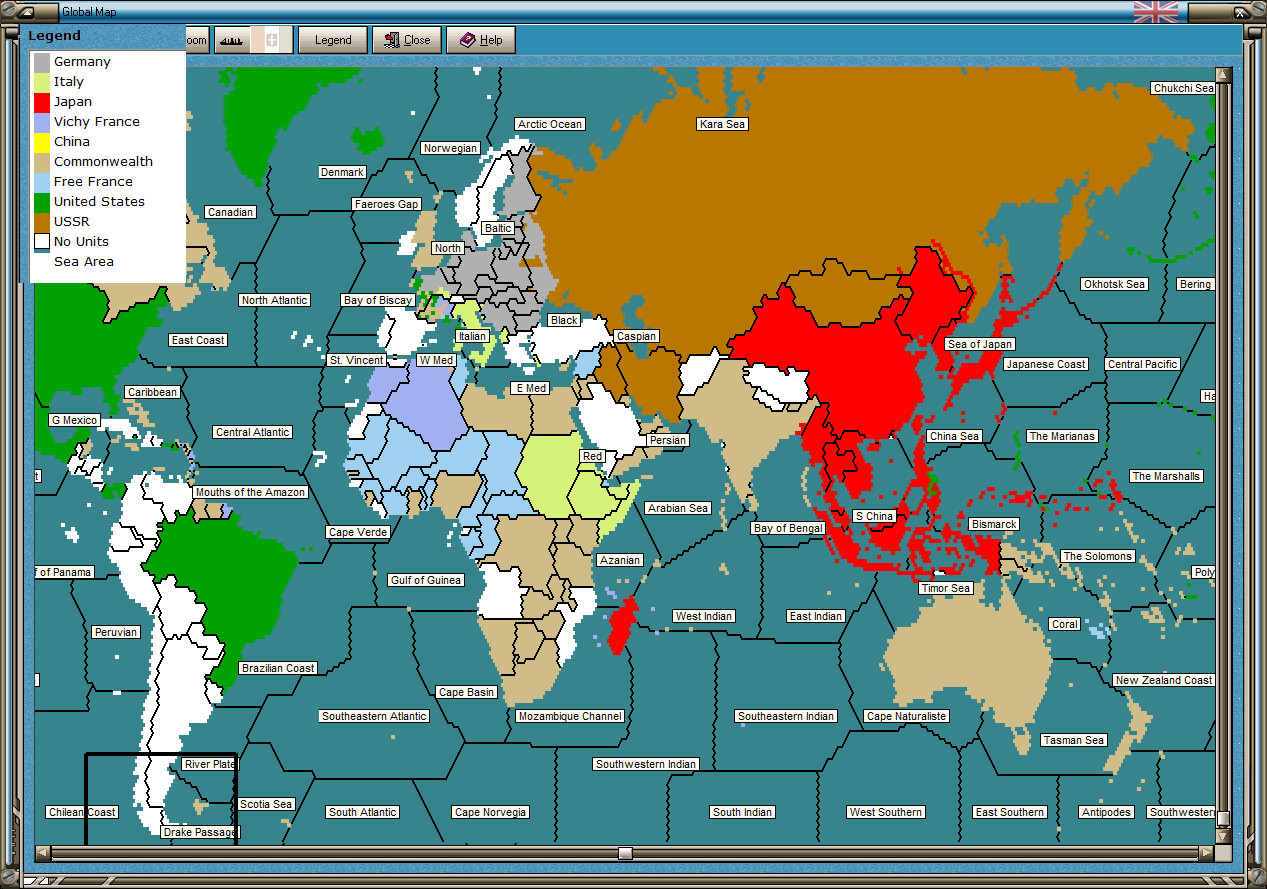
Task: Click the Caribbean sea label
Action: click(x=153, y=392)
